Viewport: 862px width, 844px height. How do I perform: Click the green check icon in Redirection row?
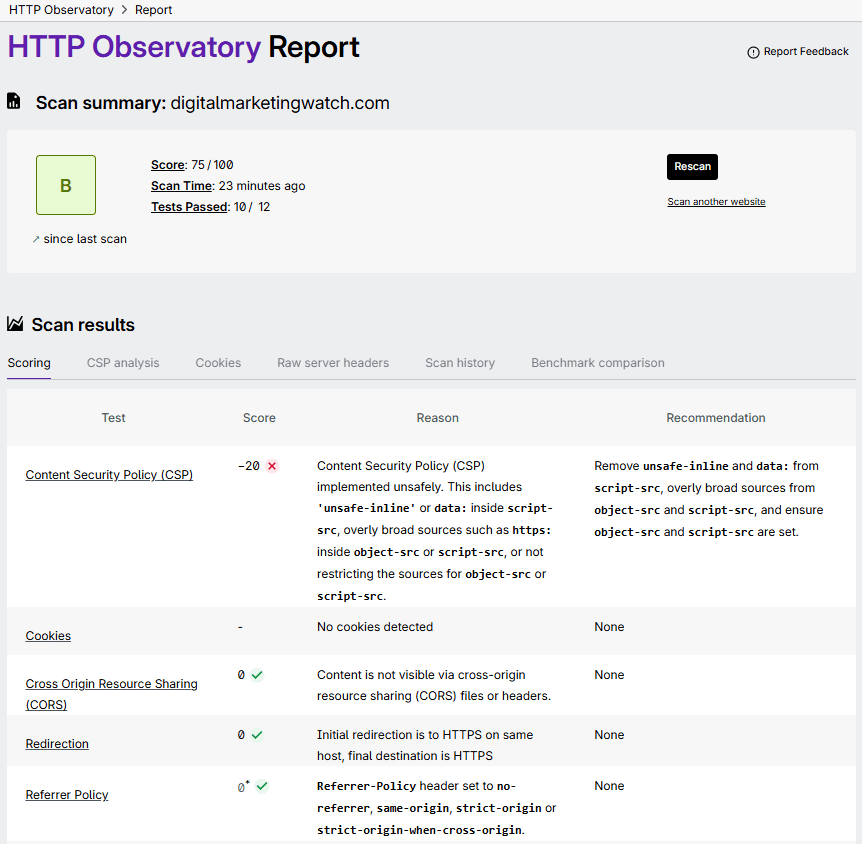(x=257, y=735)
